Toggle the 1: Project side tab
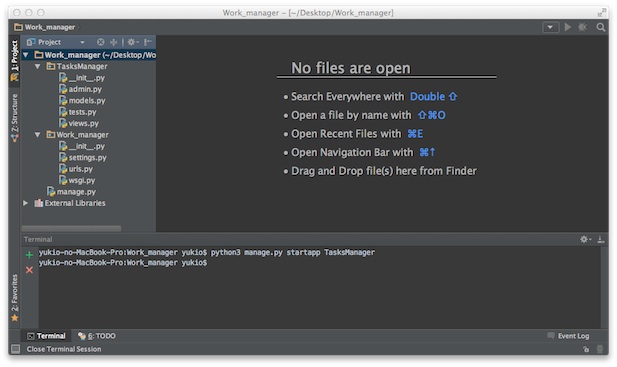617x367 pixels. pyautogui.click(x=15, y=61)
